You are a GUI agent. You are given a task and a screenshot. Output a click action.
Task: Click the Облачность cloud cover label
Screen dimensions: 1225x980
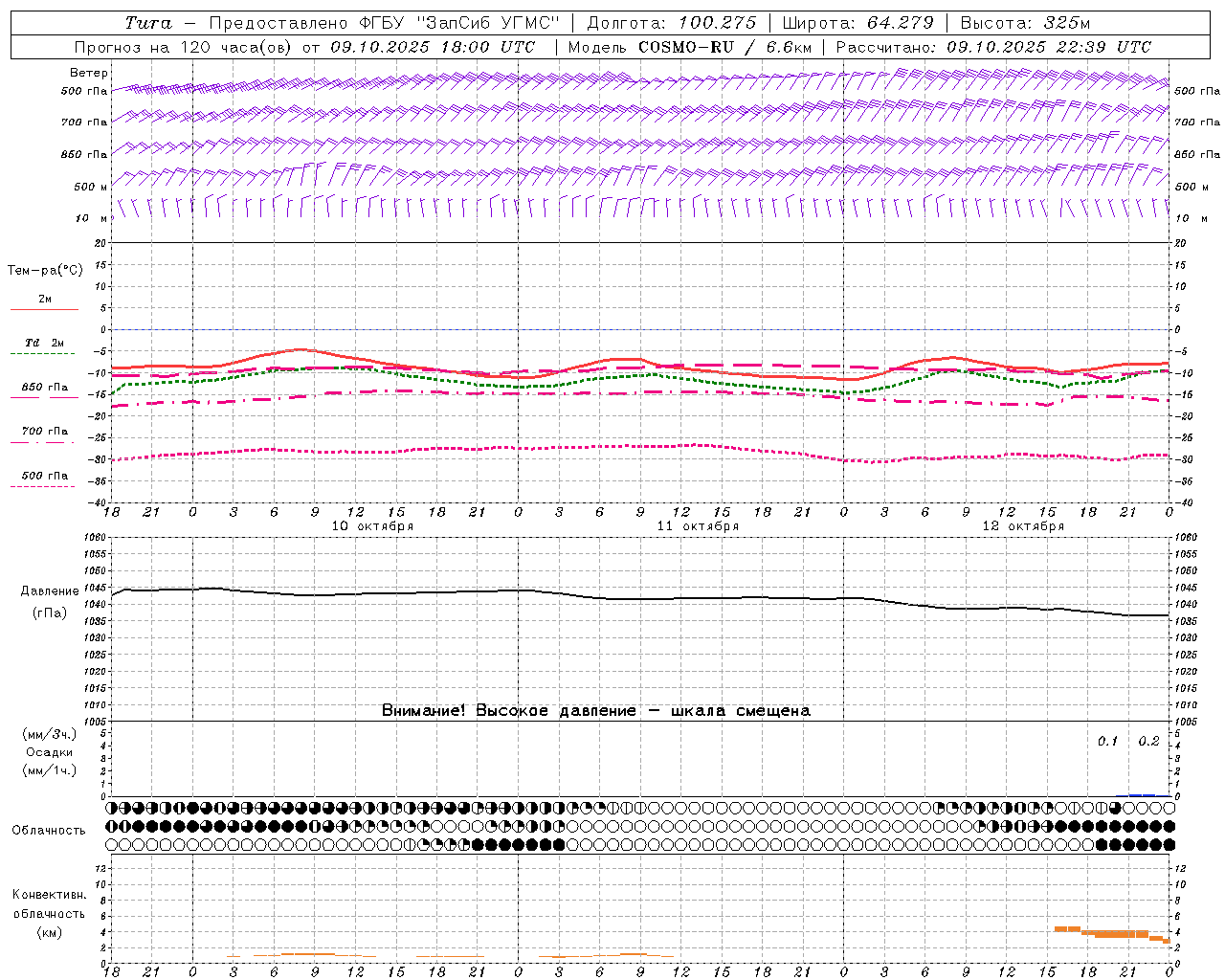point(49,830)
